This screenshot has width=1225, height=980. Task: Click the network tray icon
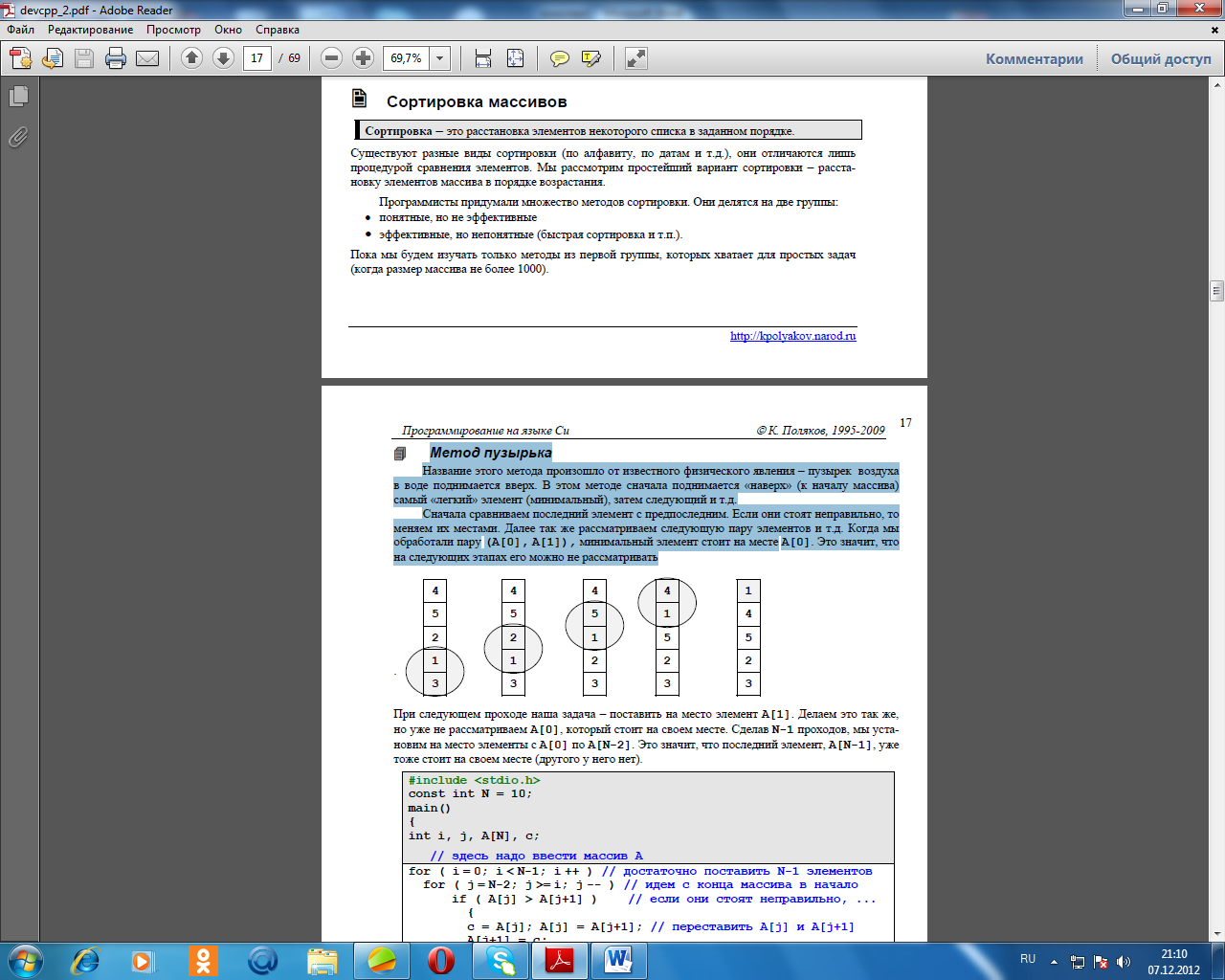[x=1078, y=961]
